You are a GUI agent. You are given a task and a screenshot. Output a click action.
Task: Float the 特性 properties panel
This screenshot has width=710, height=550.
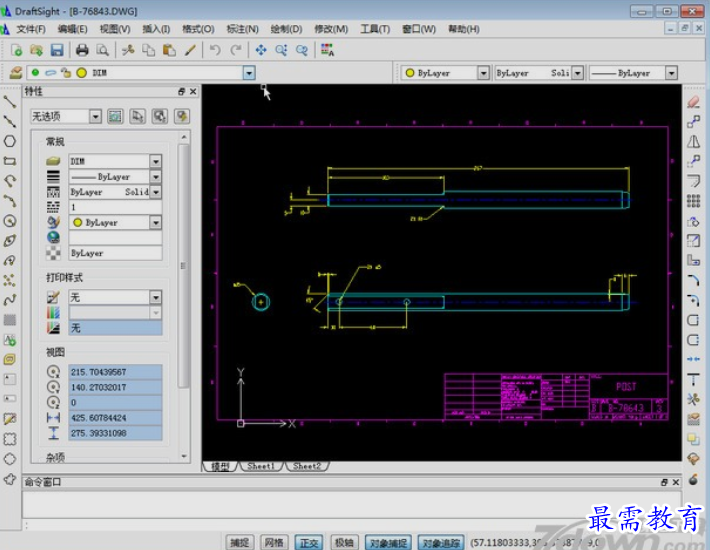(x=182, y=91)
